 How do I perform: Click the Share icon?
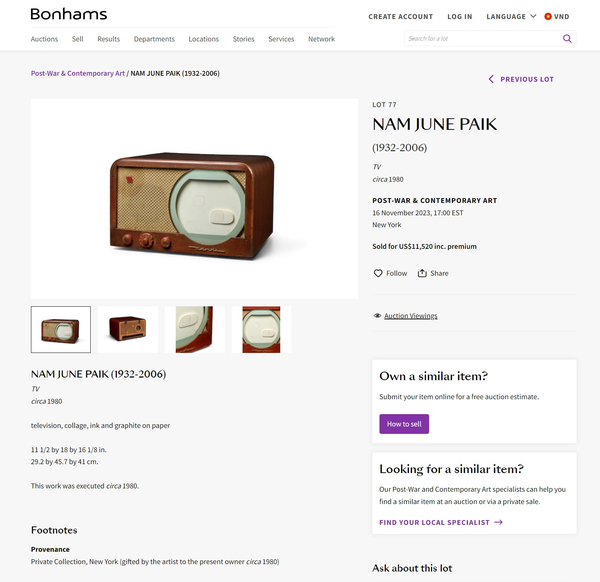click(422, 273)
